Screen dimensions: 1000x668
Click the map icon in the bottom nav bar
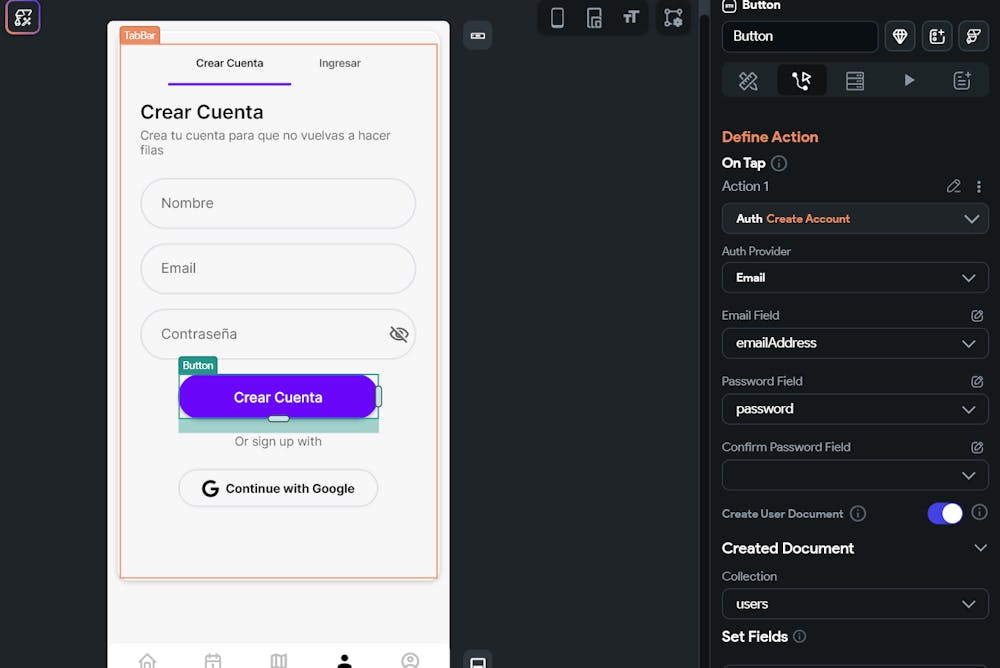(x=279, y=661)
